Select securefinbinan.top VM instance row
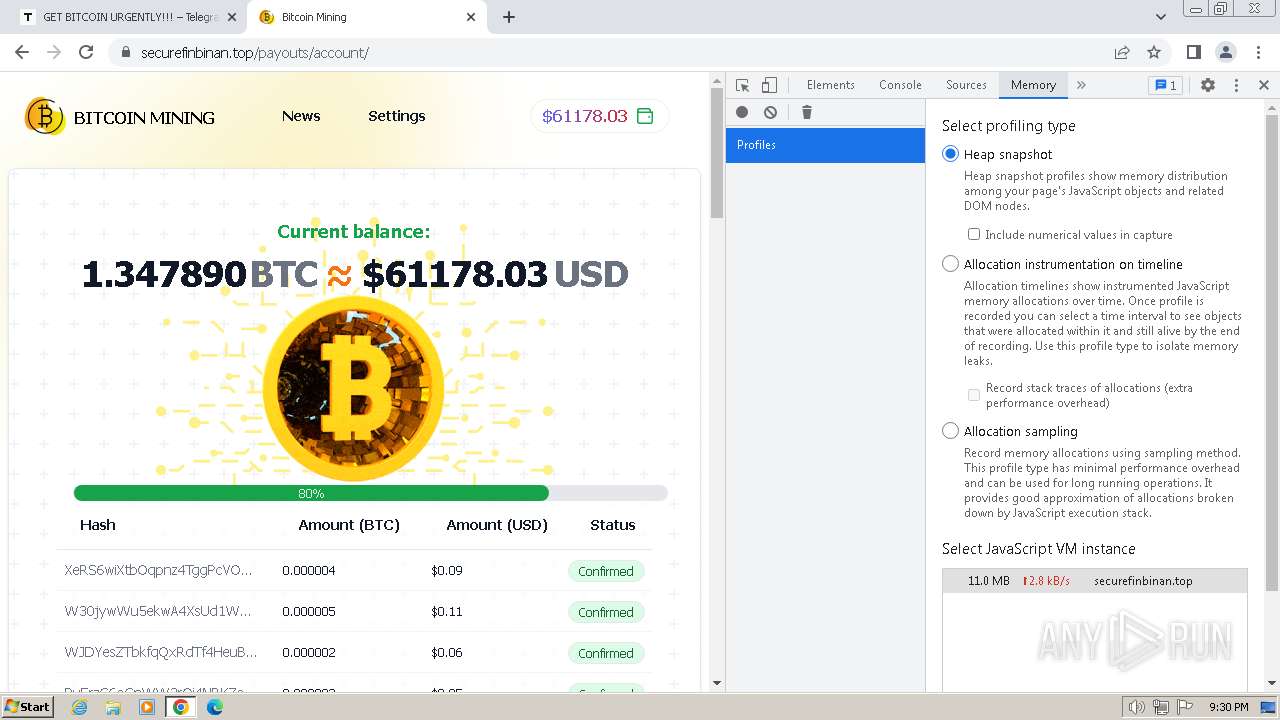The image size is (1280, 720). (1095, 580)
